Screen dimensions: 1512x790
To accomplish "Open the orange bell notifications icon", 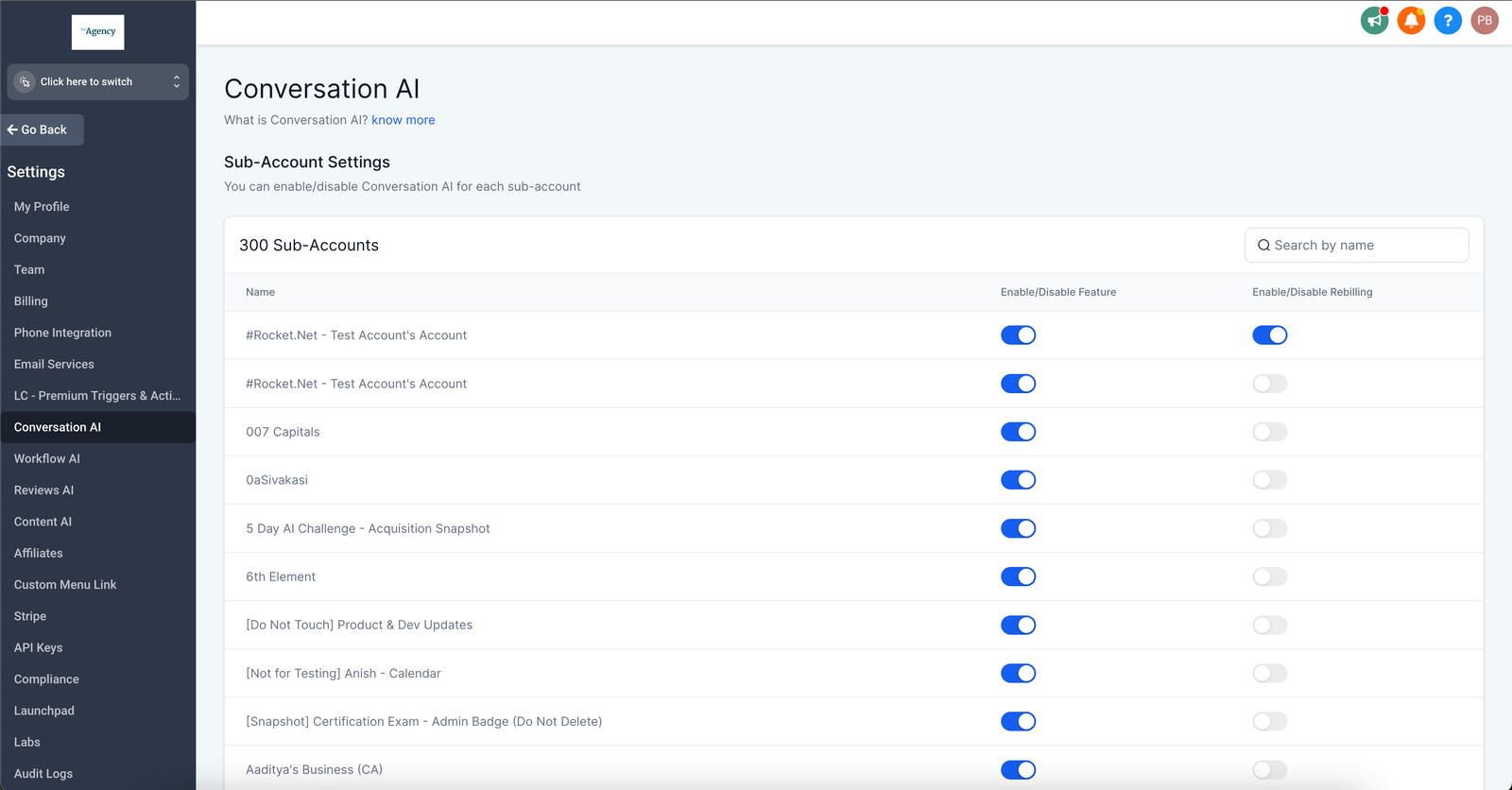I will (x=1411, y=20).
